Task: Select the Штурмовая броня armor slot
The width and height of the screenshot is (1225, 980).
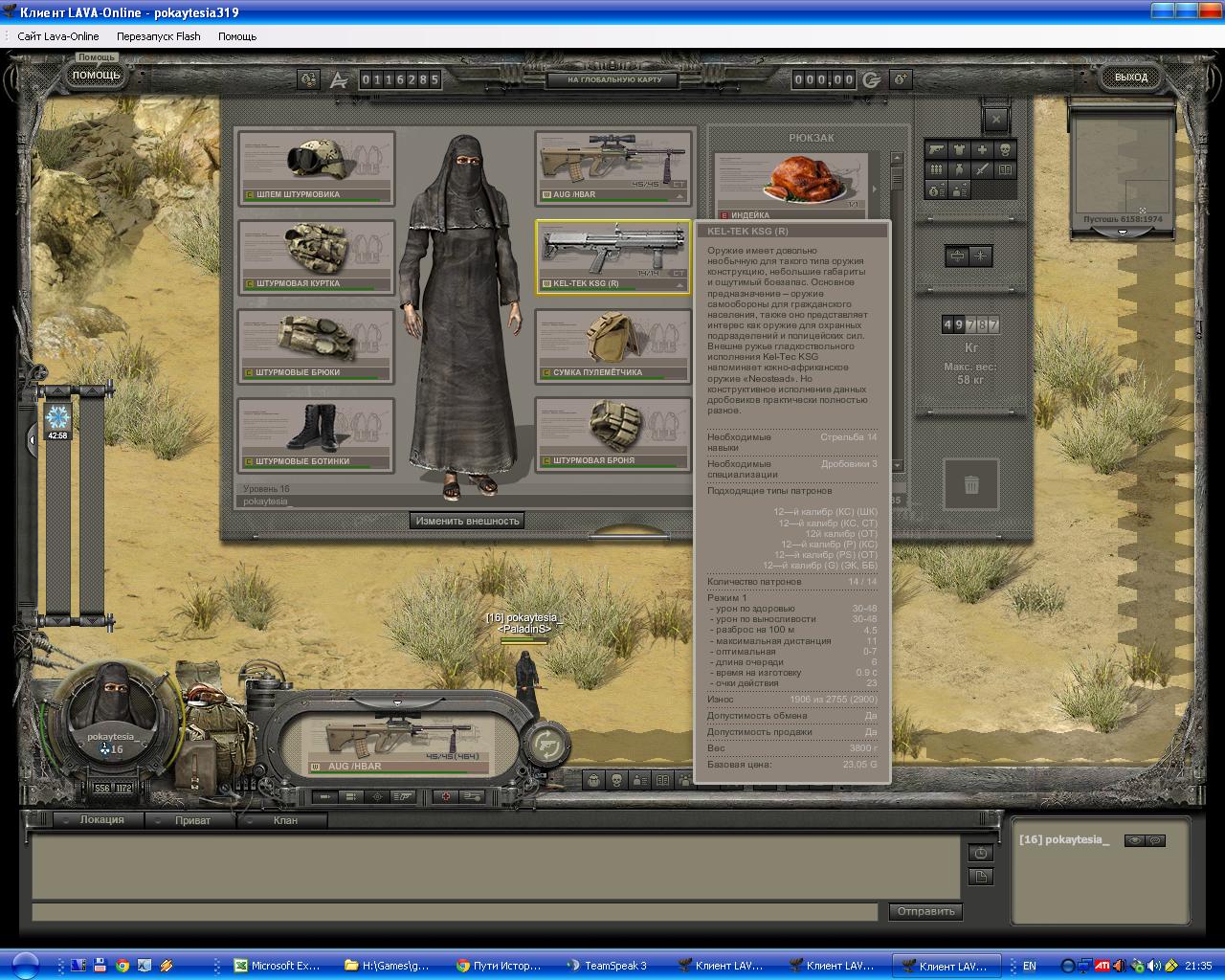Action: pyautogui.click(x=613, y=435)
